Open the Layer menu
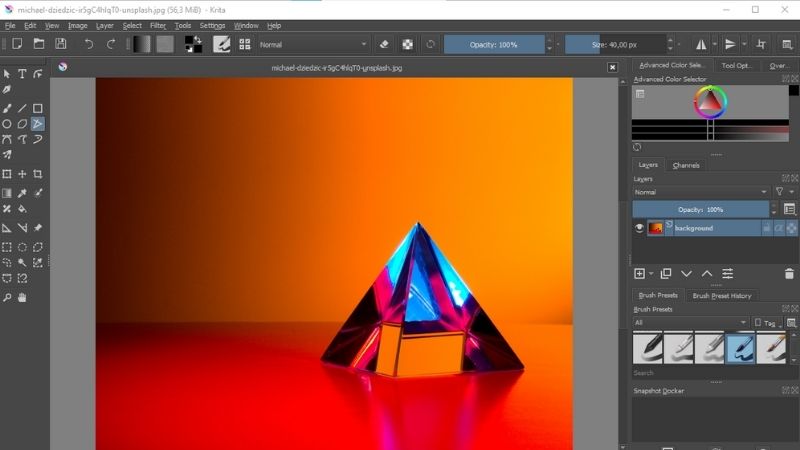Screen dimensions: 800x450 [105, 26]
